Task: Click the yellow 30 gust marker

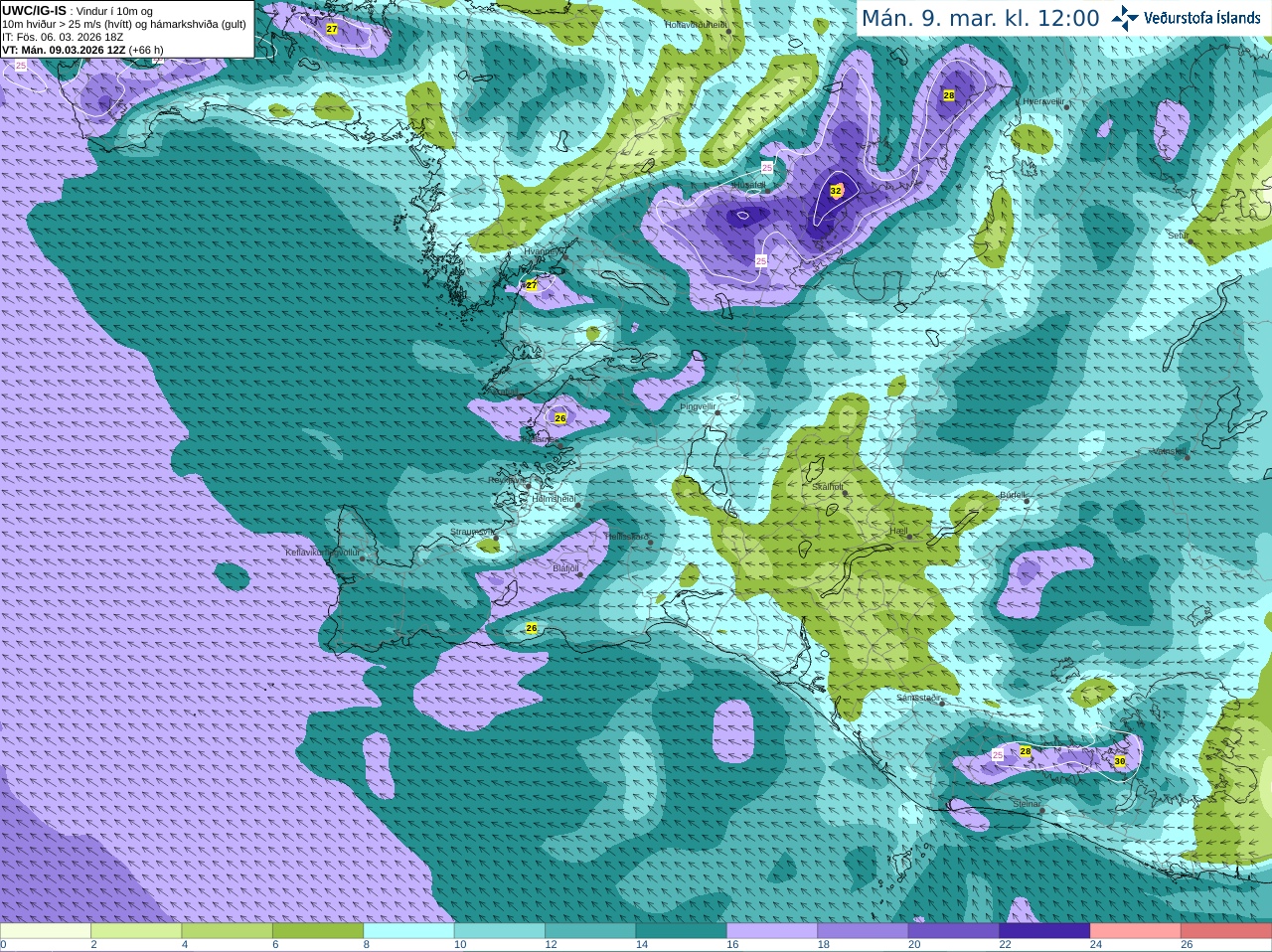Action: coord(1120,761)
